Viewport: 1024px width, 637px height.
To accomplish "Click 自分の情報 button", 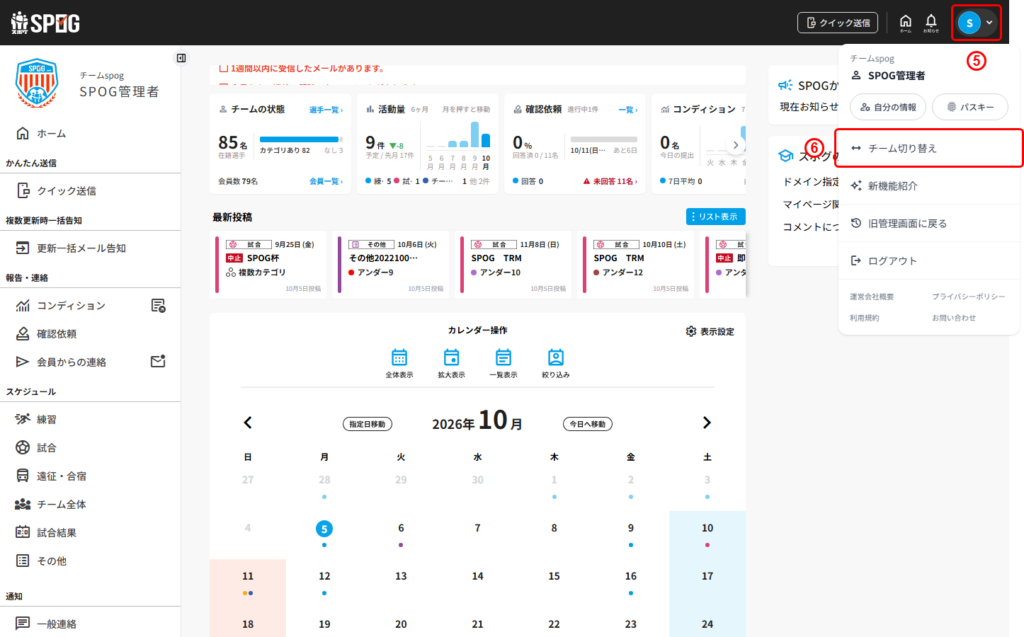I will tap(888, 107).
